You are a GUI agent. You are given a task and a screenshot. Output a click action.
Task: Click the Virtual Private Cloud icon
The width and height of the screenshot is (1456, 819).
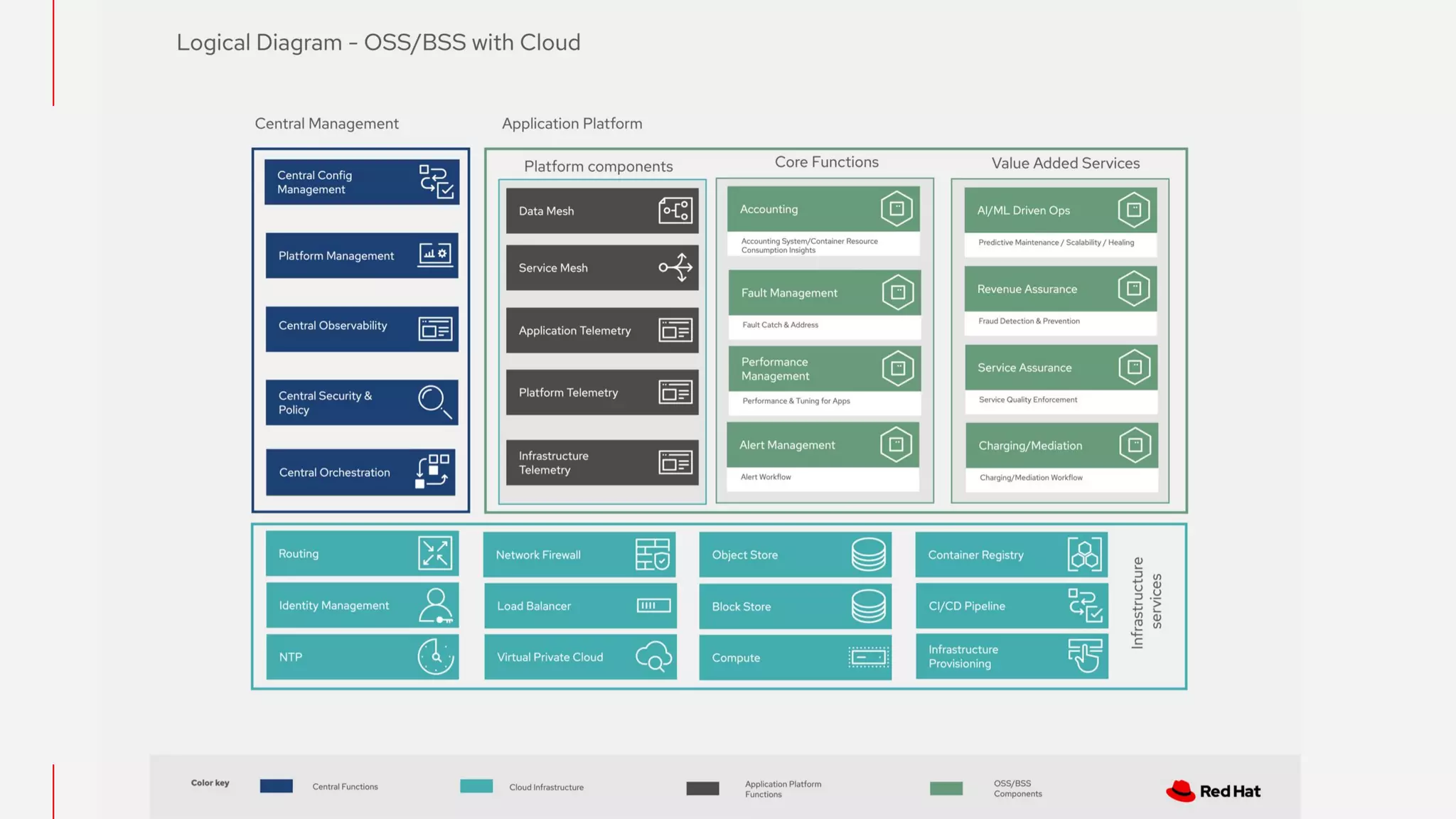(654, 656)
